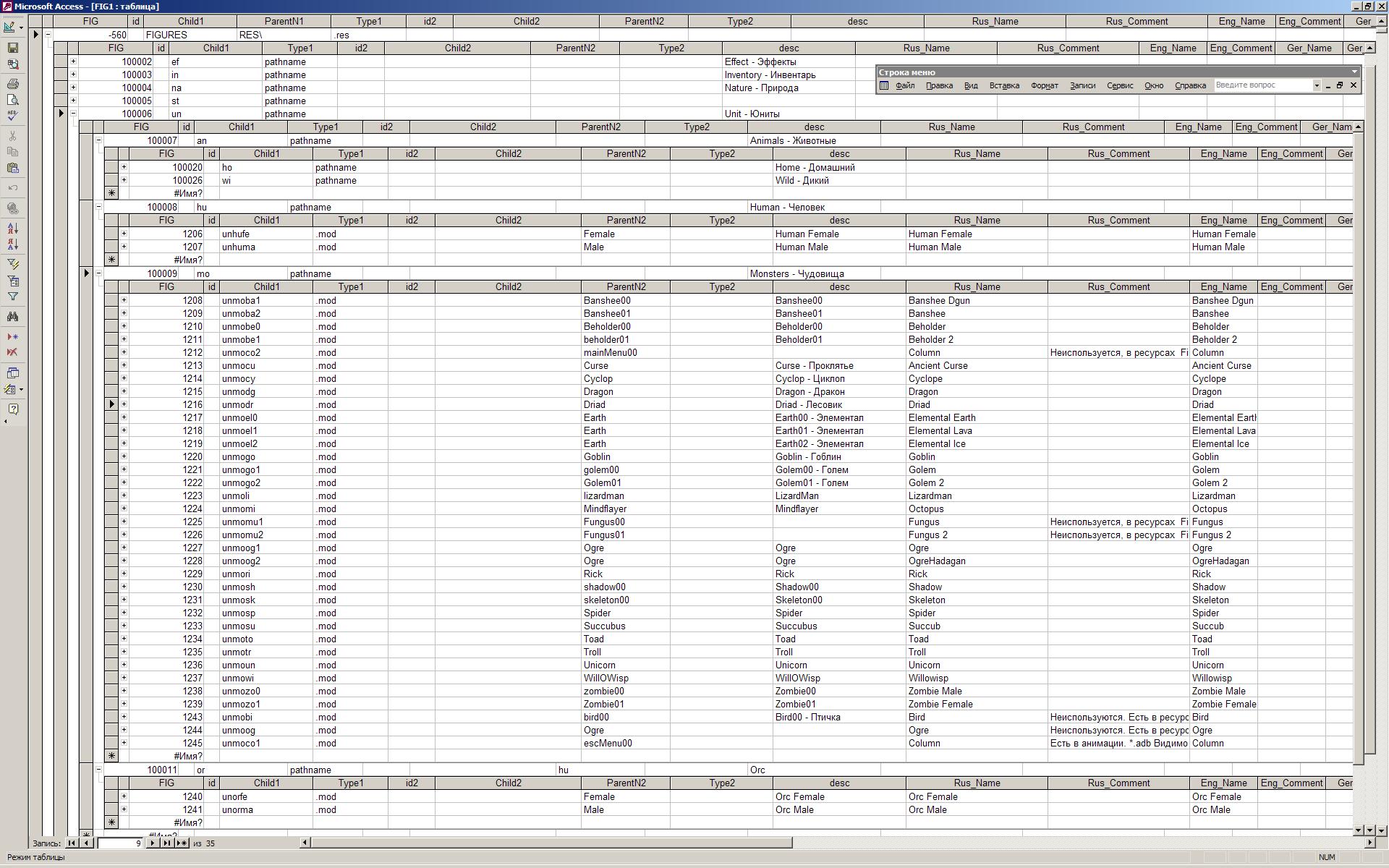Click the record number input field
1389x868 pixels.
119,843
